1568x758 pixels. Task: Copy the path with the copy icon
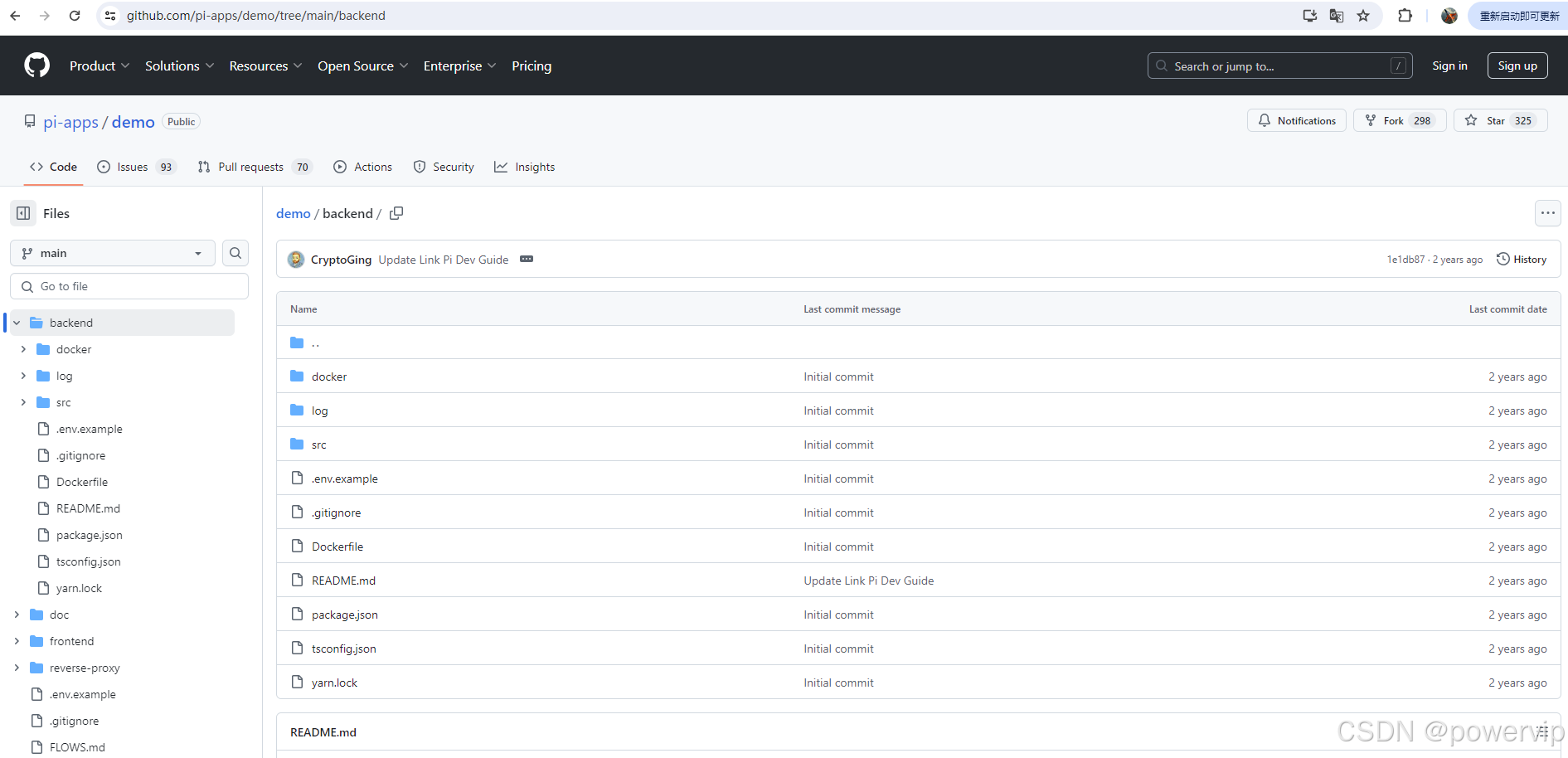pos(396,213)
